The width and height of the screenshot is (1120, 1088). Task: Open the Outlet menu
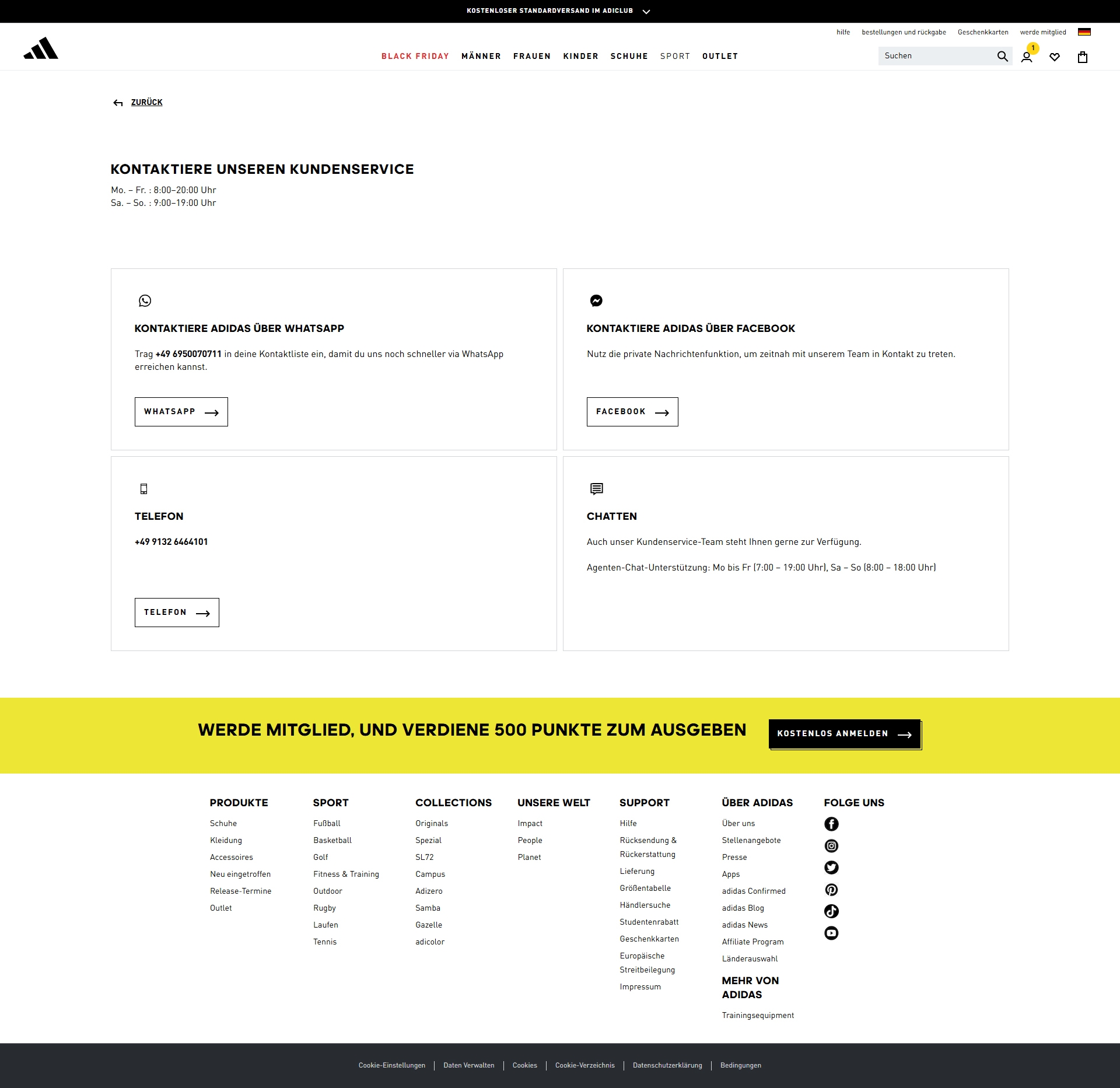[720, 57]
